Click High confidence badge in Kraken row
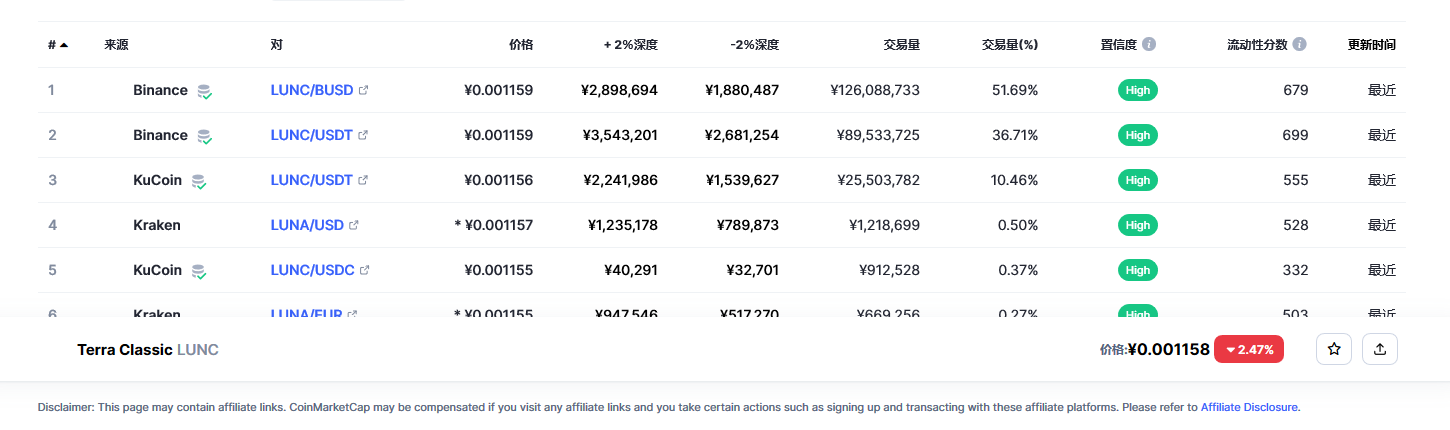 [x=1138, y=225]
